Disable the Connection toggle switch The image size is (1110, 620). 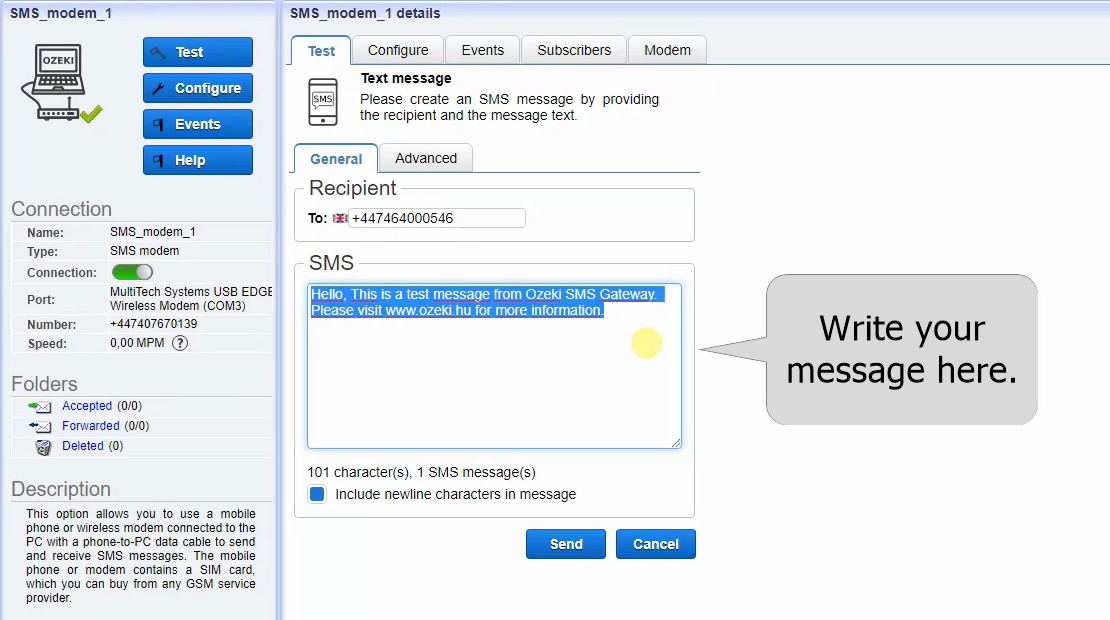(131, 272)
